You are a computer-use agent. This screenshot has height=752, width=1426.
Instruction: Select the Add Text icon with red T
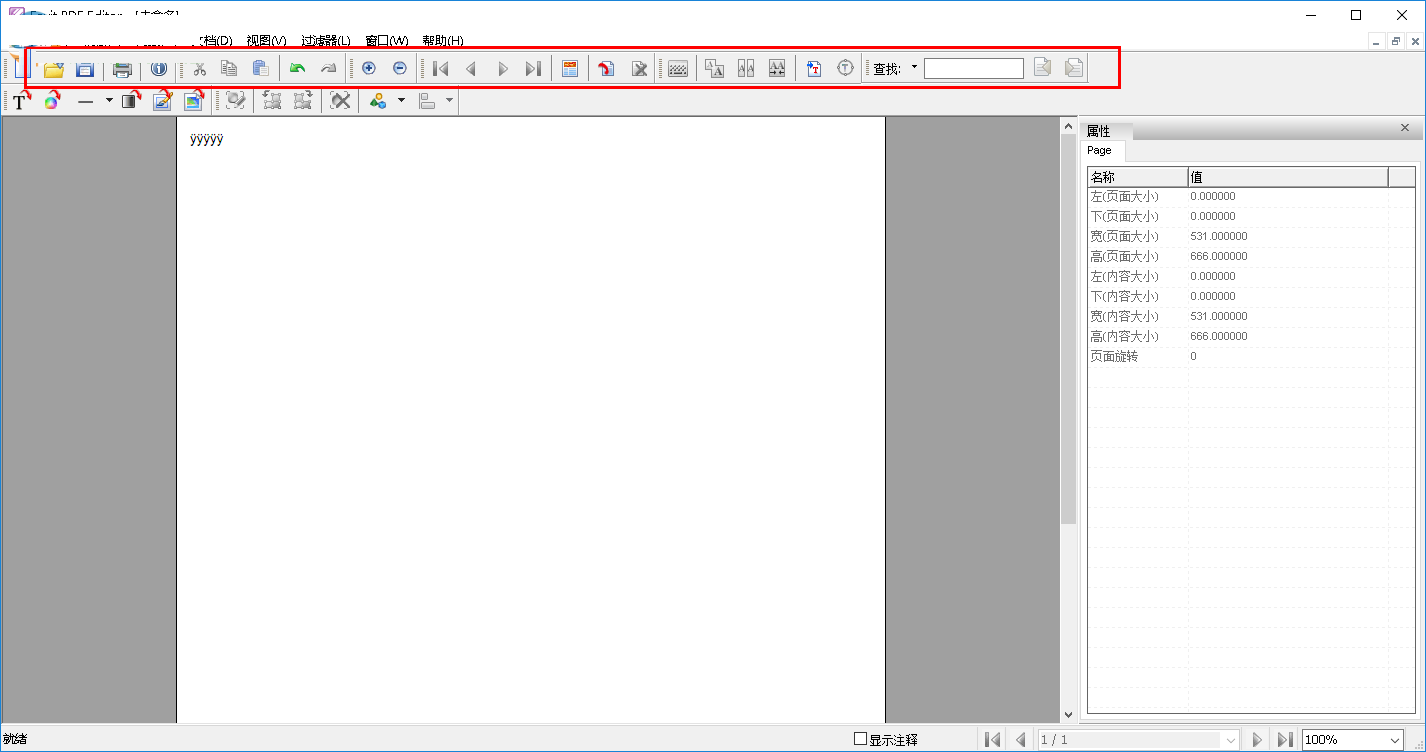point(814,68)
